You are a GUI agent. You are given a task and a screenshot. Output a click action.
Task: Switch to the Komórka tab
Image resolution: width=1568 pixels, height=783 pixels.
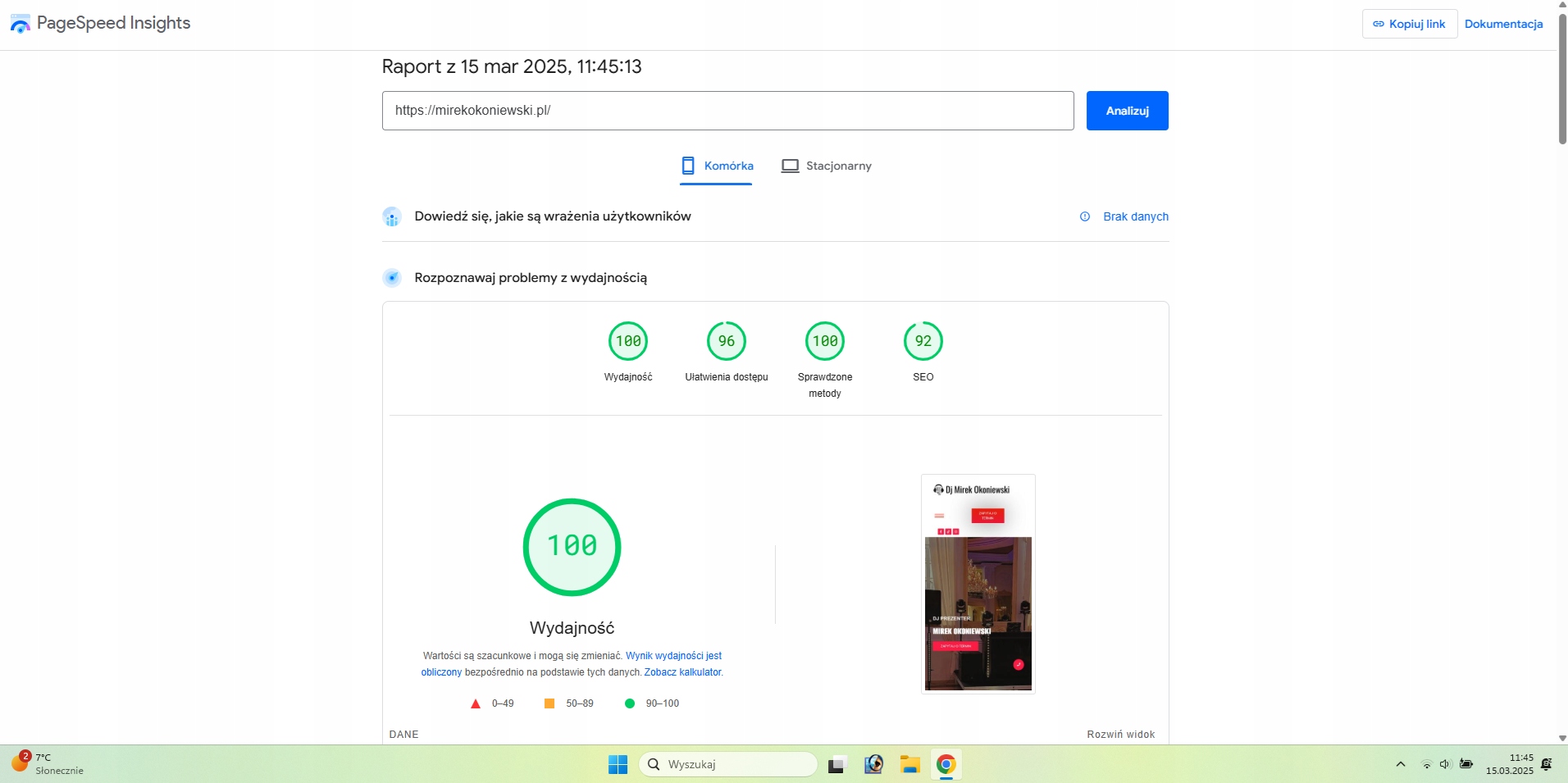click(x=717, y=166)
